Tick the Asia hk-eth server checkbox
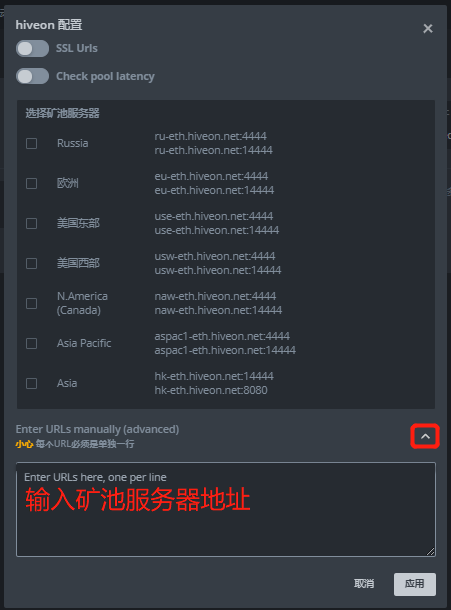The width and height of the screenshot is (451, 610). pyautogui.click(x=32, y=383)
